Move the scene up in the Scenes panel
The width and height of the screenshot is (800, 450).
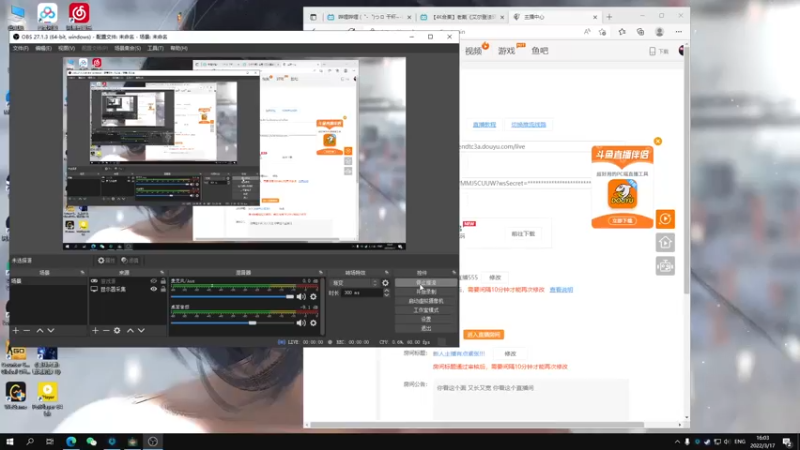pos(40,331)
